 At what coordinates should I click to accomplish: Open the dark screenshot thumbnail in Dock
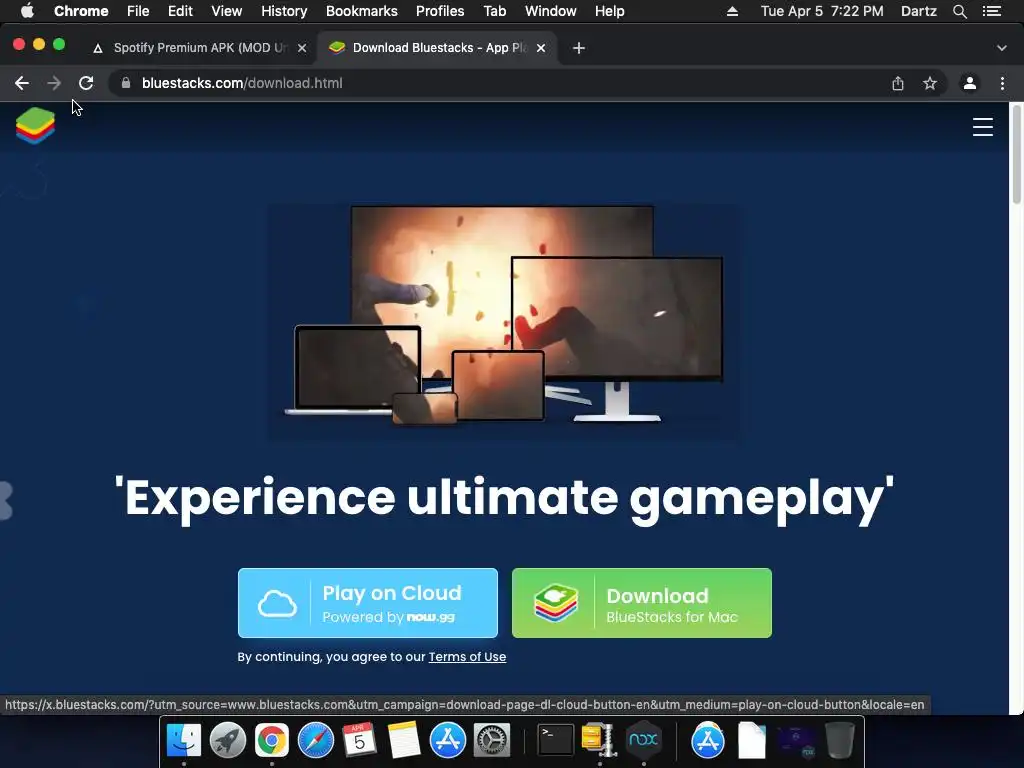click(795, 741)
